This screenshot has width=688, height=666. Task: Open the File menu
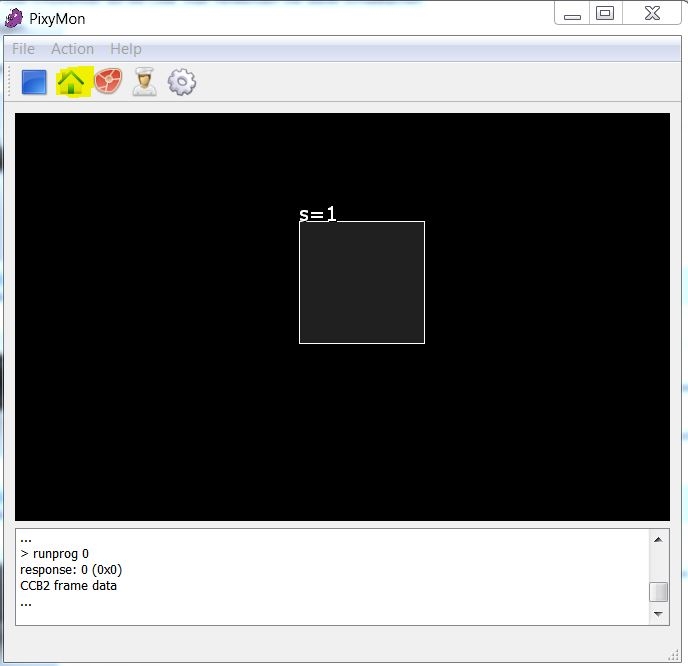[x=23, y=49]
